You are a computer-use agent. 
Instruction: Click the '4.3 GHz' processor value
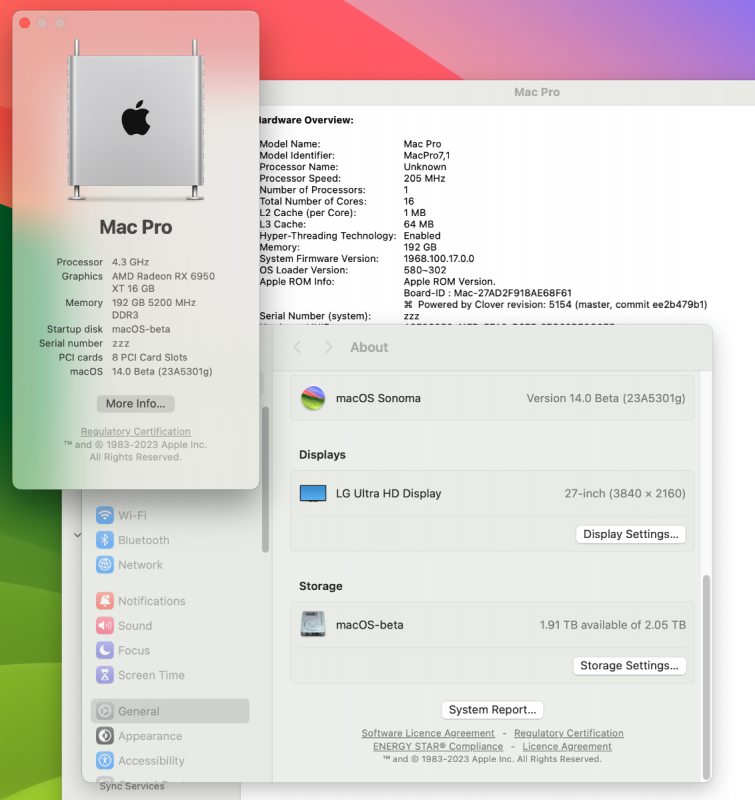(131, 262)
